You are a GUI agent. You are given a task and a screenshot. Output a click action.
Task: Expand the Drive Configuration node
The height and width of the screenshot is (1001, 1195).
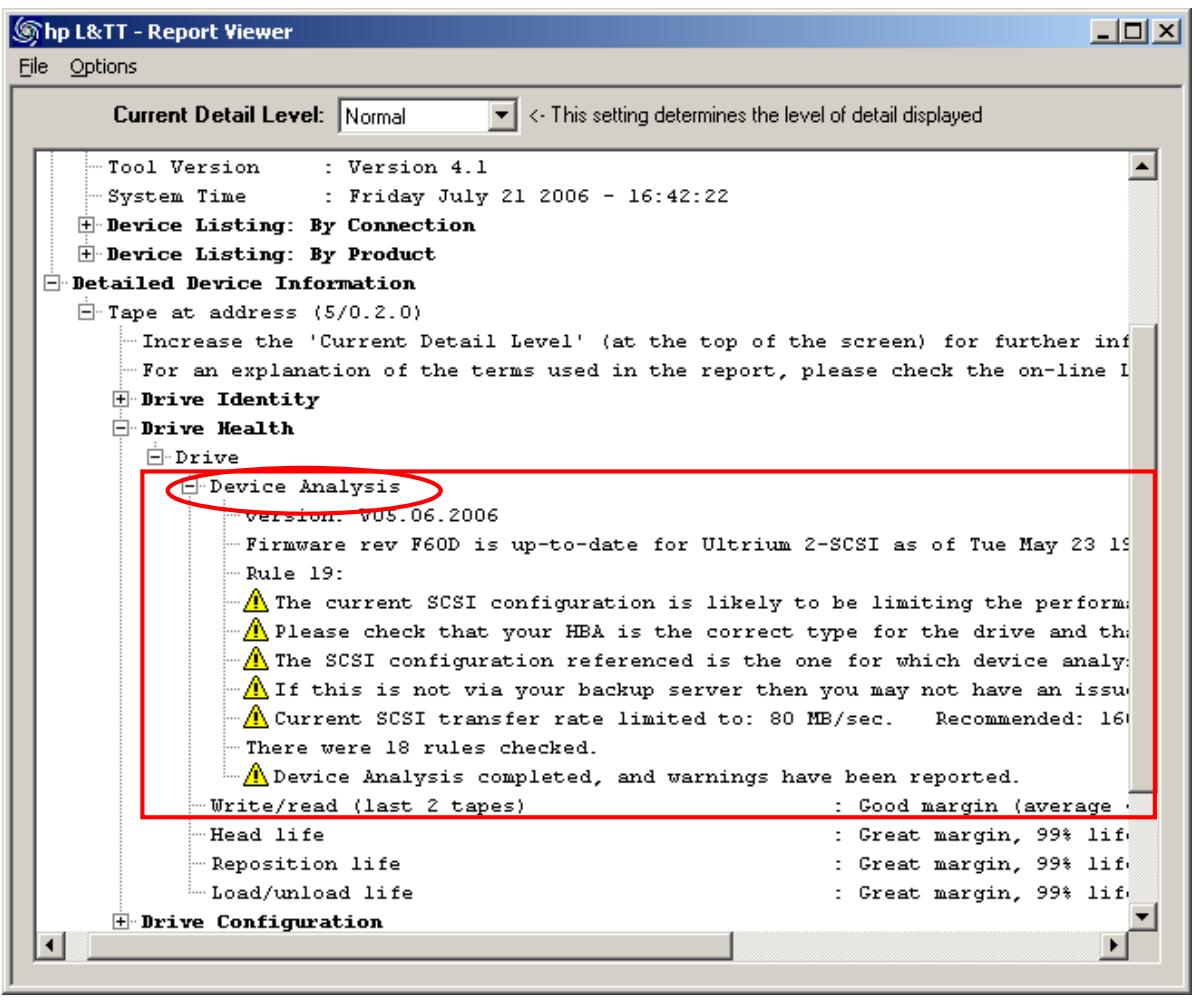(x=120, y=922)
